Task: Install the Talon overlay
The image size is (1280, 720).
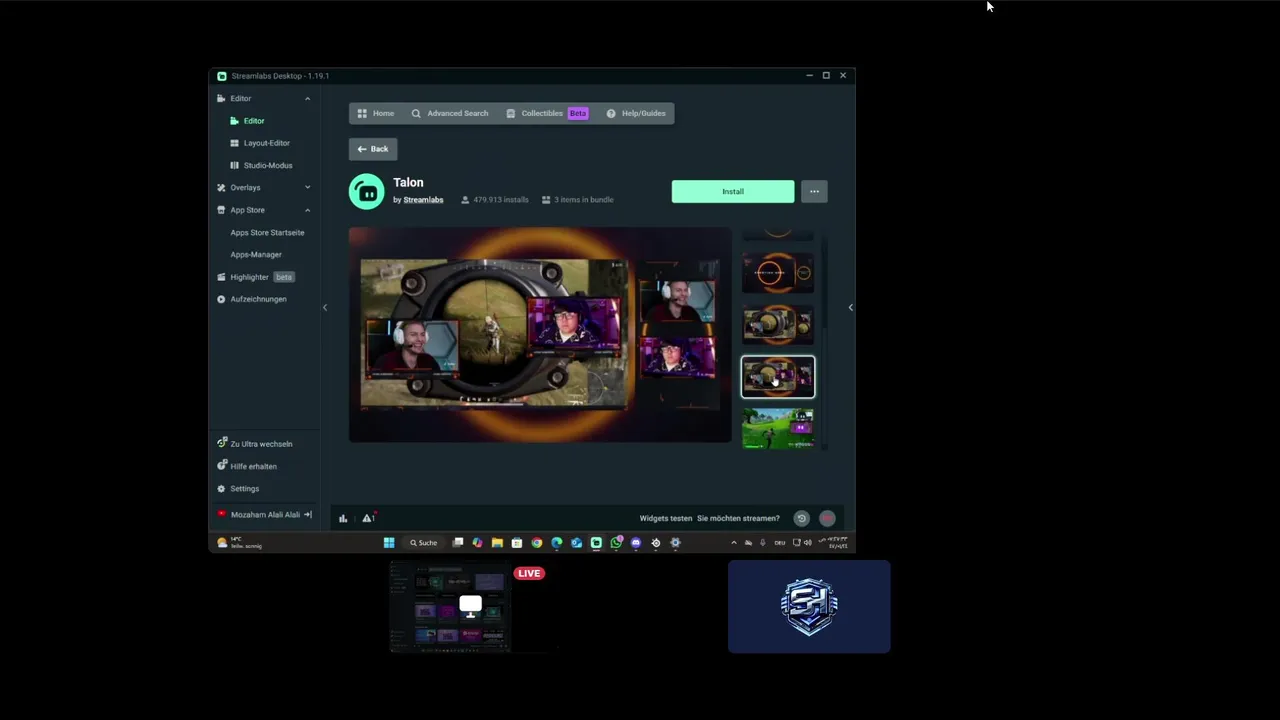Action: click(x=733, y=191)
